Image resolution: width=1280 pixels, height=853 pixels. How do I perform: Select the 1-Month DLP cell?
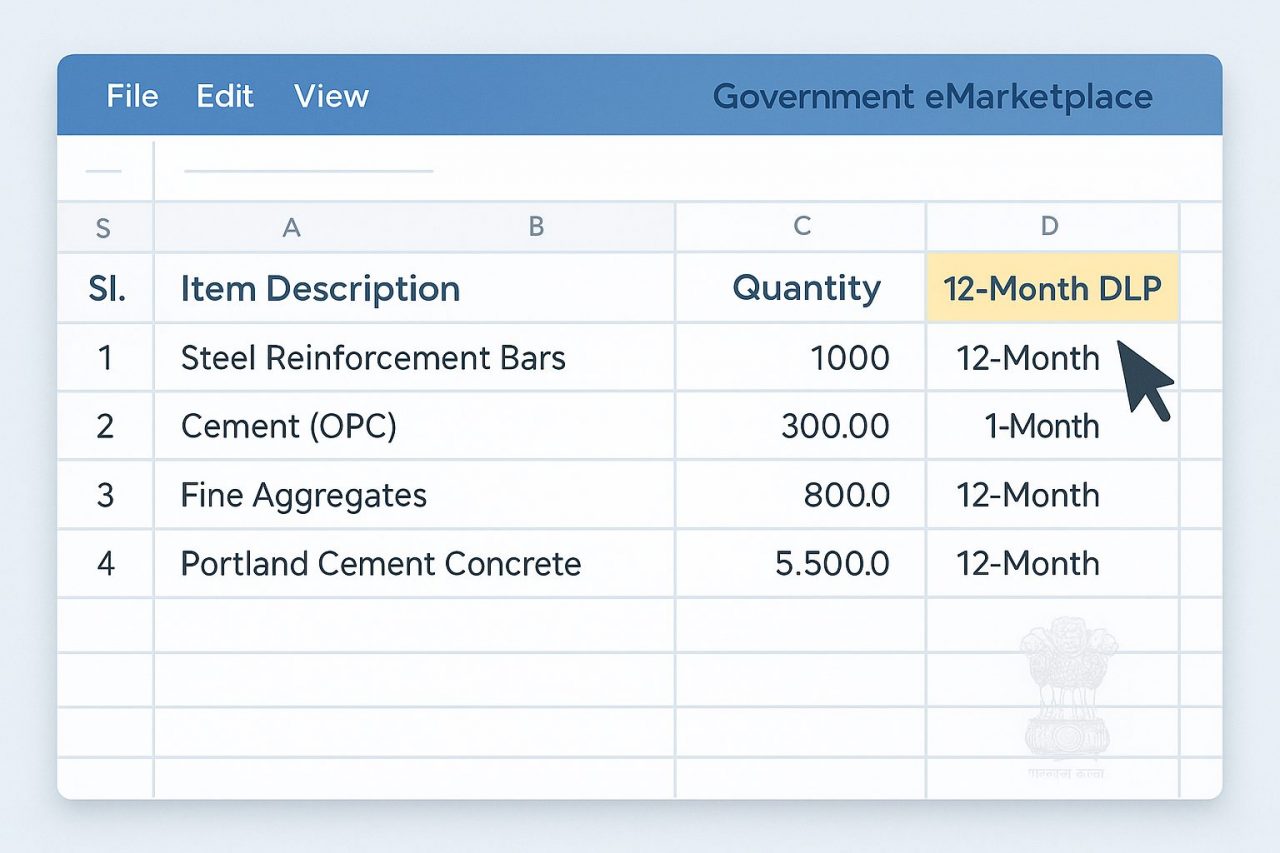coord(1053,426)
